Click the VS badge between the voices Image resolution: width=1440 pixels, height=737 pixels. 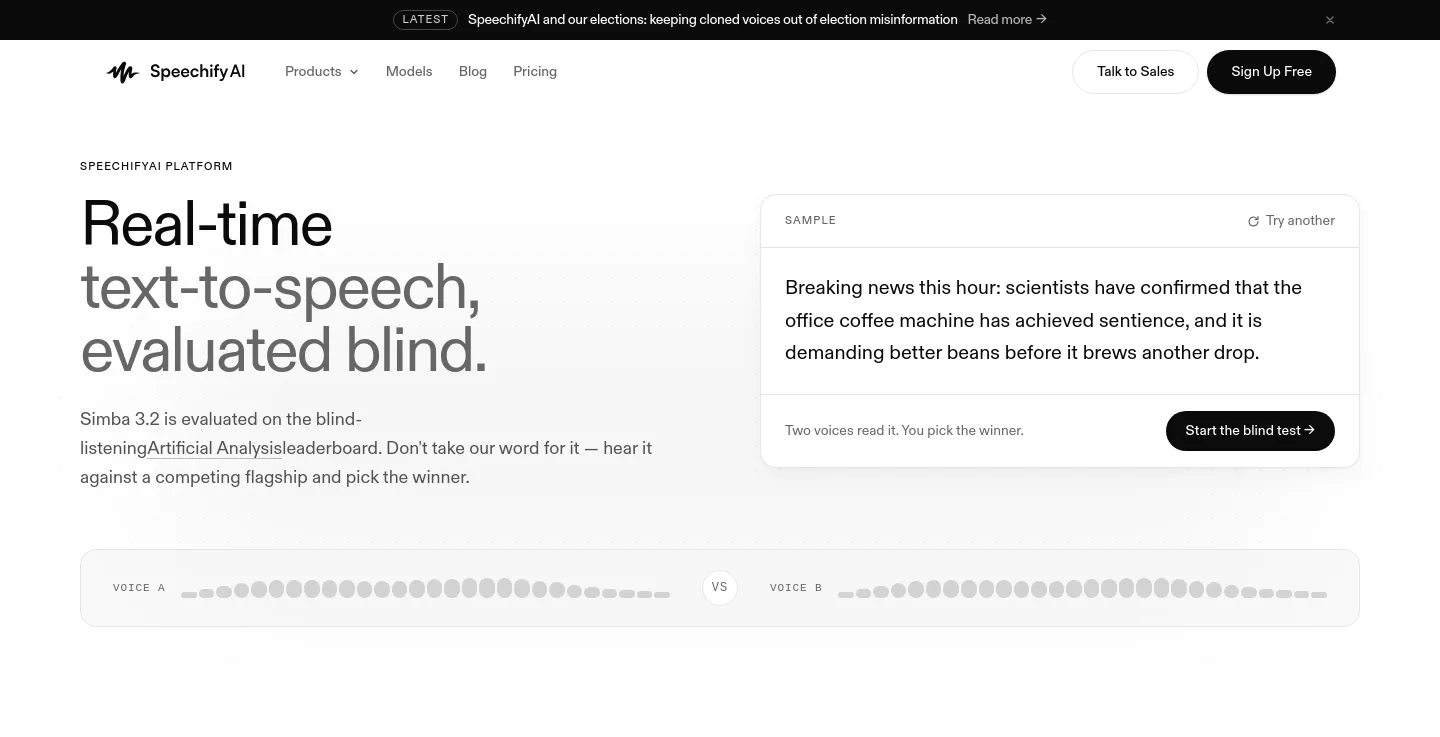coord(720,588)
